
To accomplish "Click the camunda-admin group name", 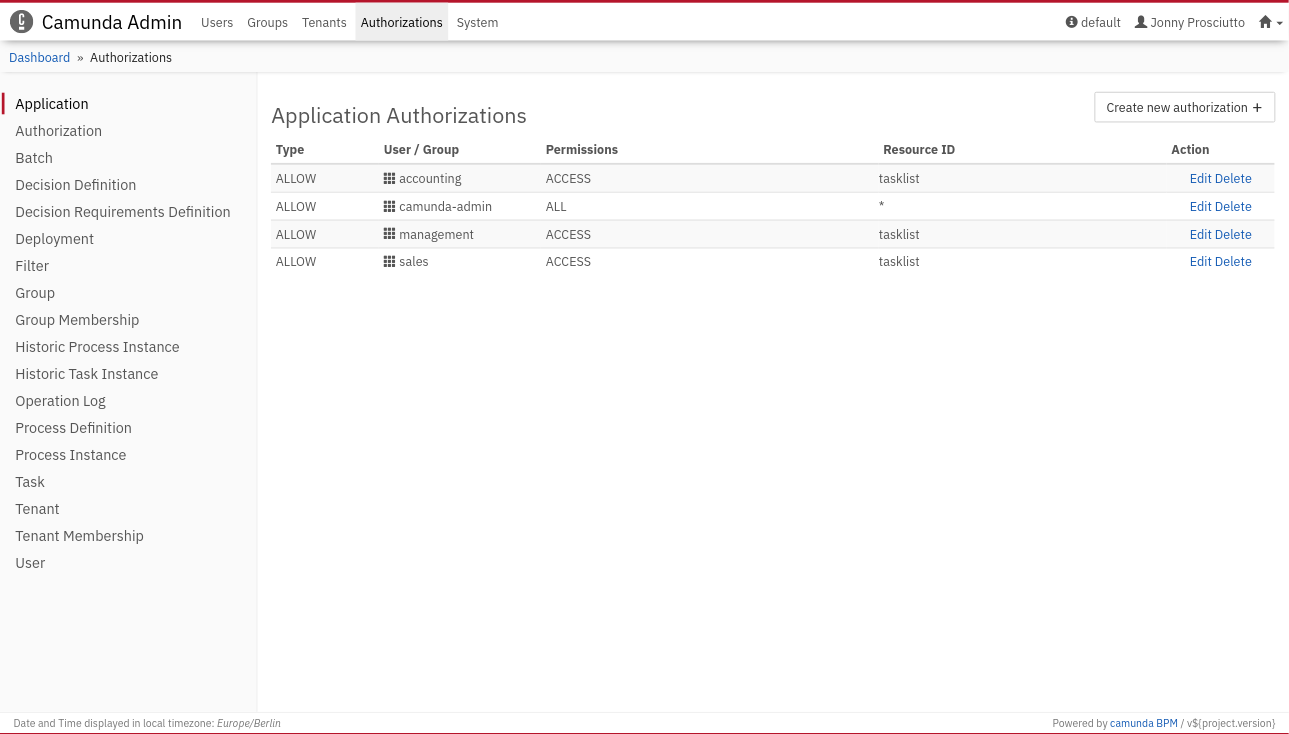I will 445,206.
